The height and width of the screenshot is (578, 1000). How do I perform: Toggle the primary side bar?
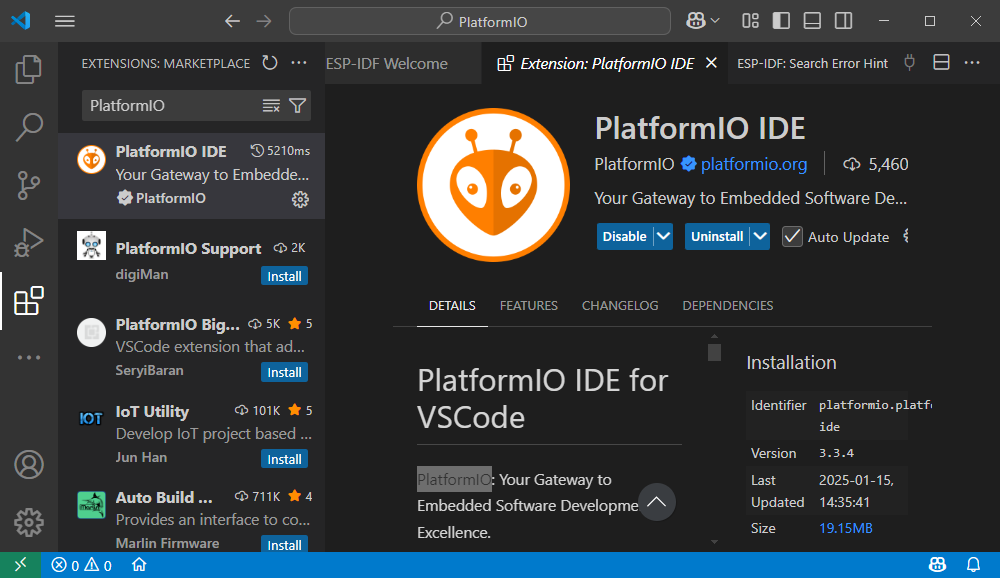coord(781,21)
